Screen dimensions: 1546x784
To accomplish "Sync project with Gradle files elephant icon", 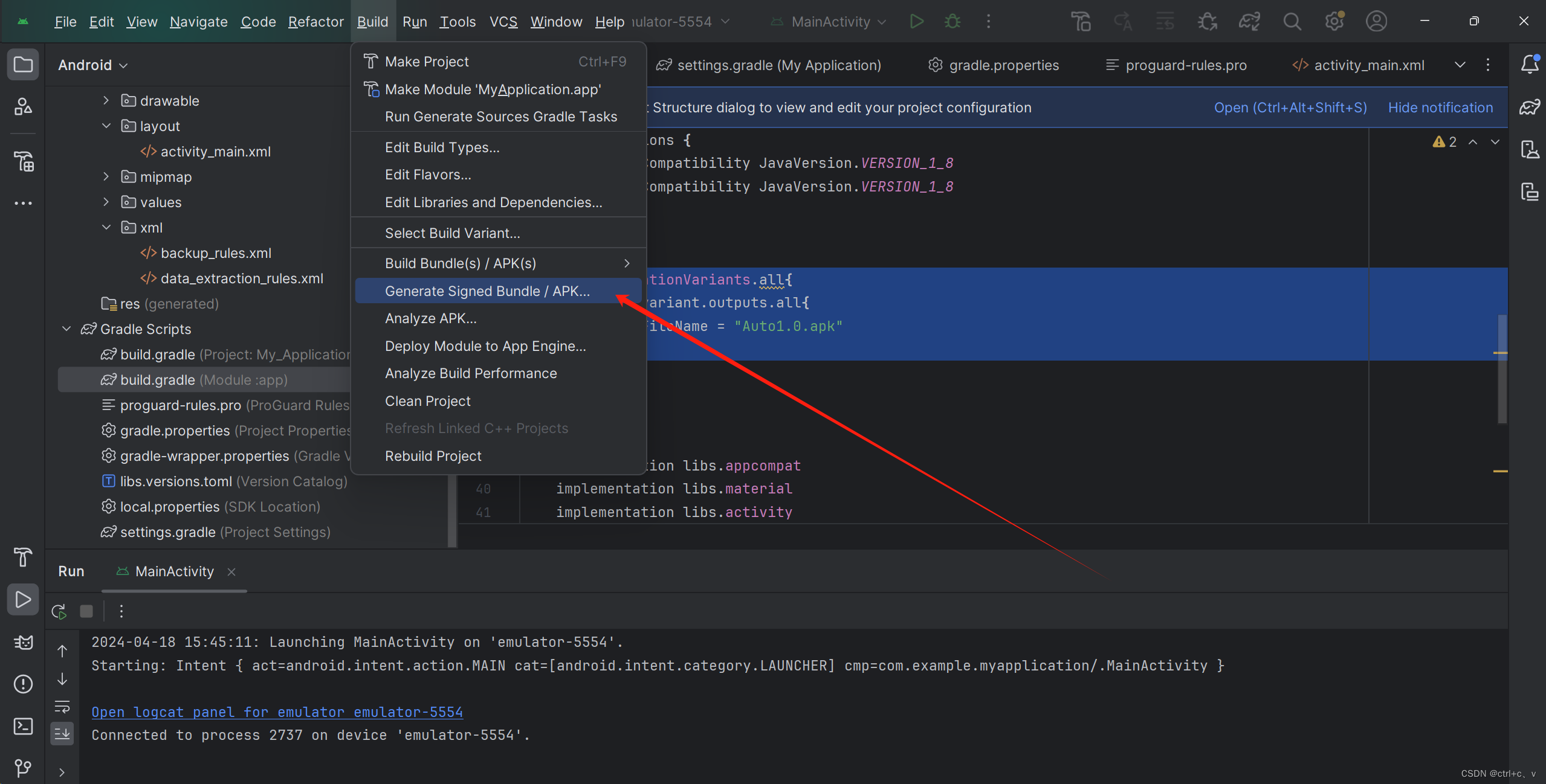I will 1249,22.
